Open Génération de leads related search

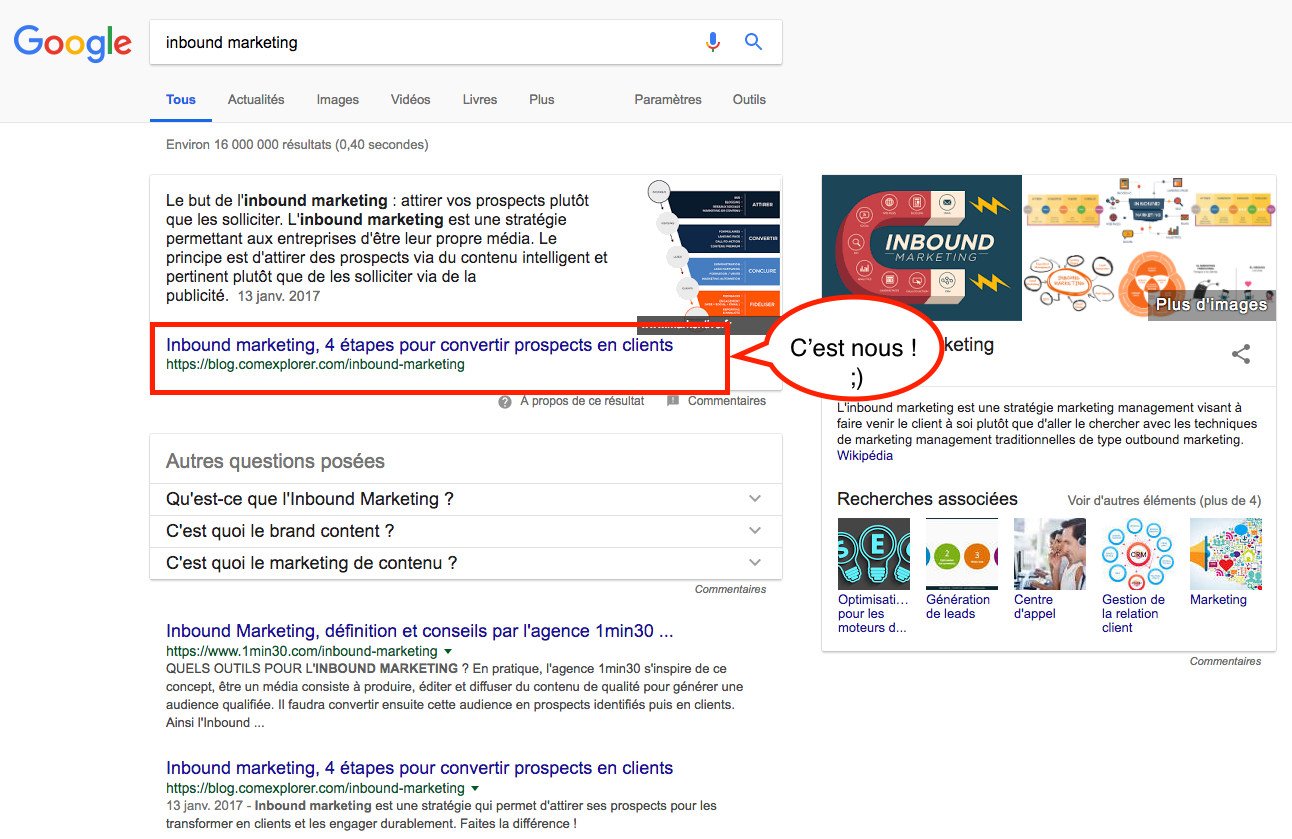pyautogui.click(x=961, y=569)
